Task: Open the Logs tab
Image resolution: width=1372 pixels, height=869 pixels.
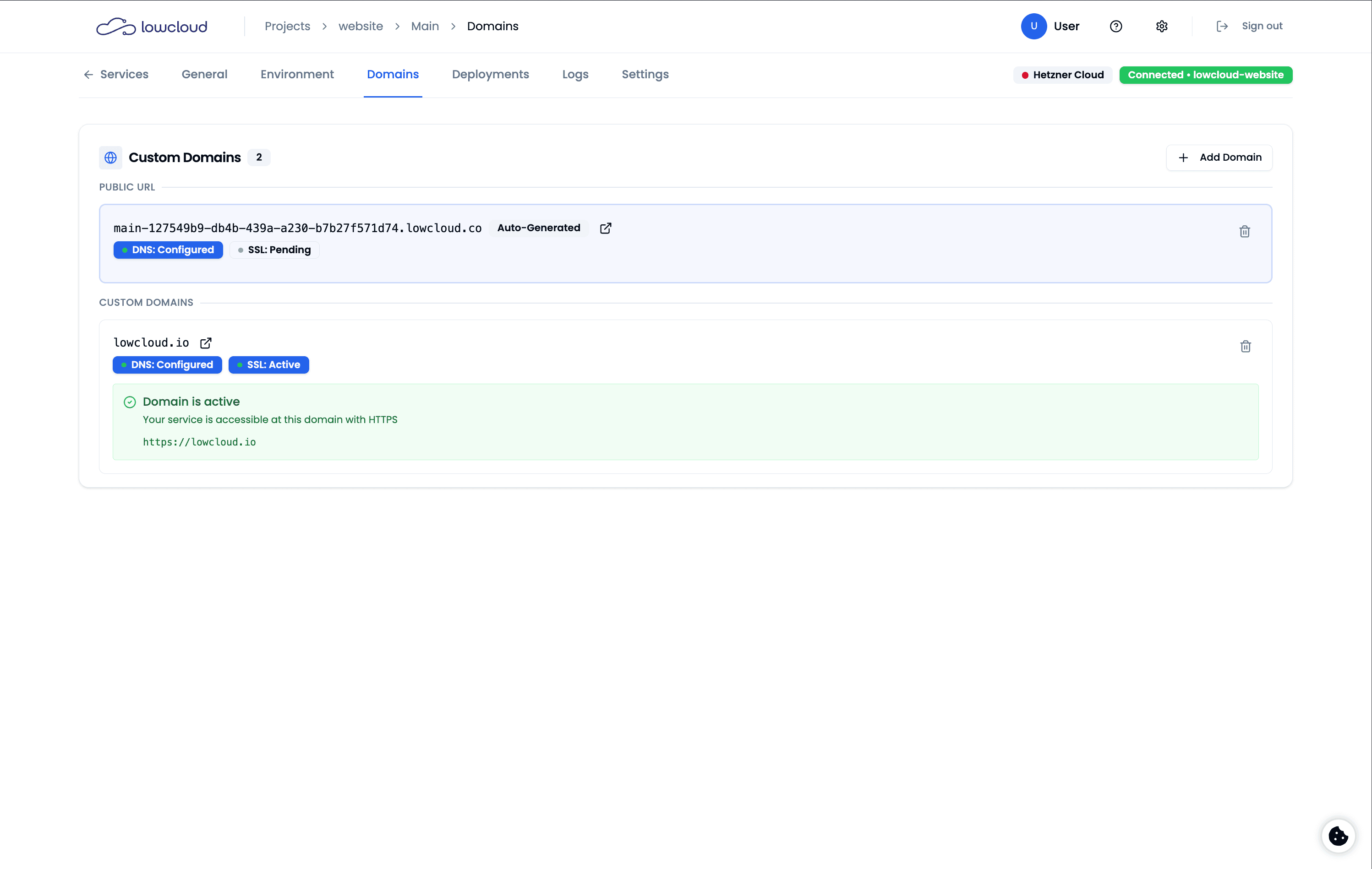Action: (x=575, y=75)
